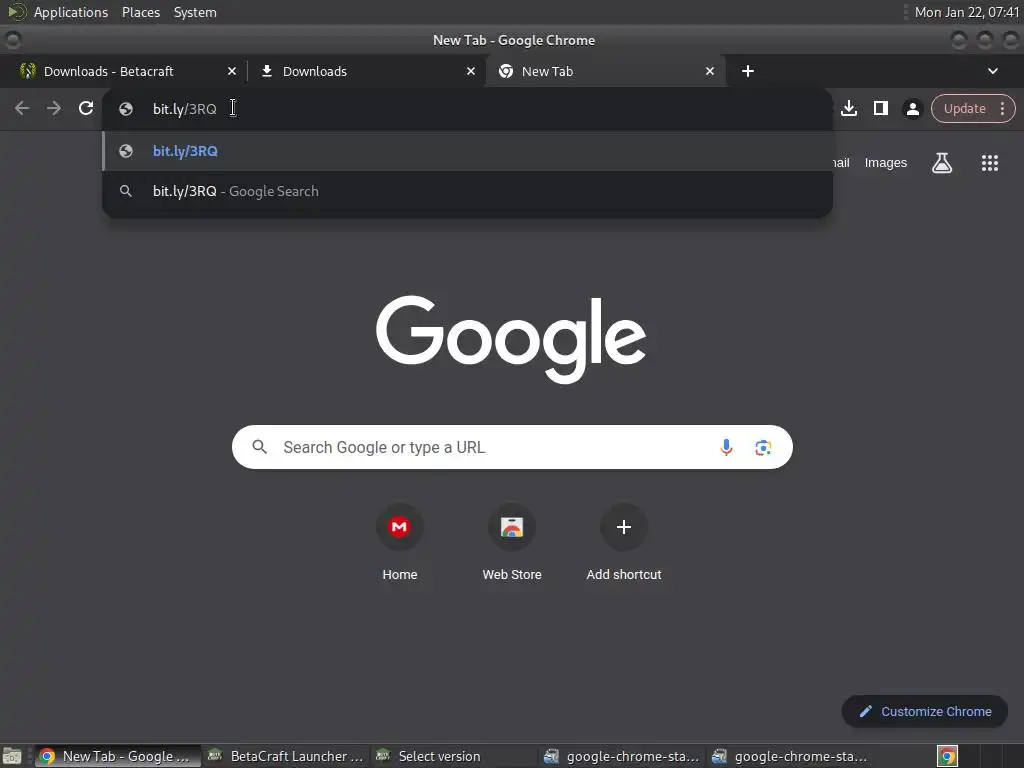Click in the address bar text
The width and height of the screenshot is (1024, 768).
[x=184, y=109]
